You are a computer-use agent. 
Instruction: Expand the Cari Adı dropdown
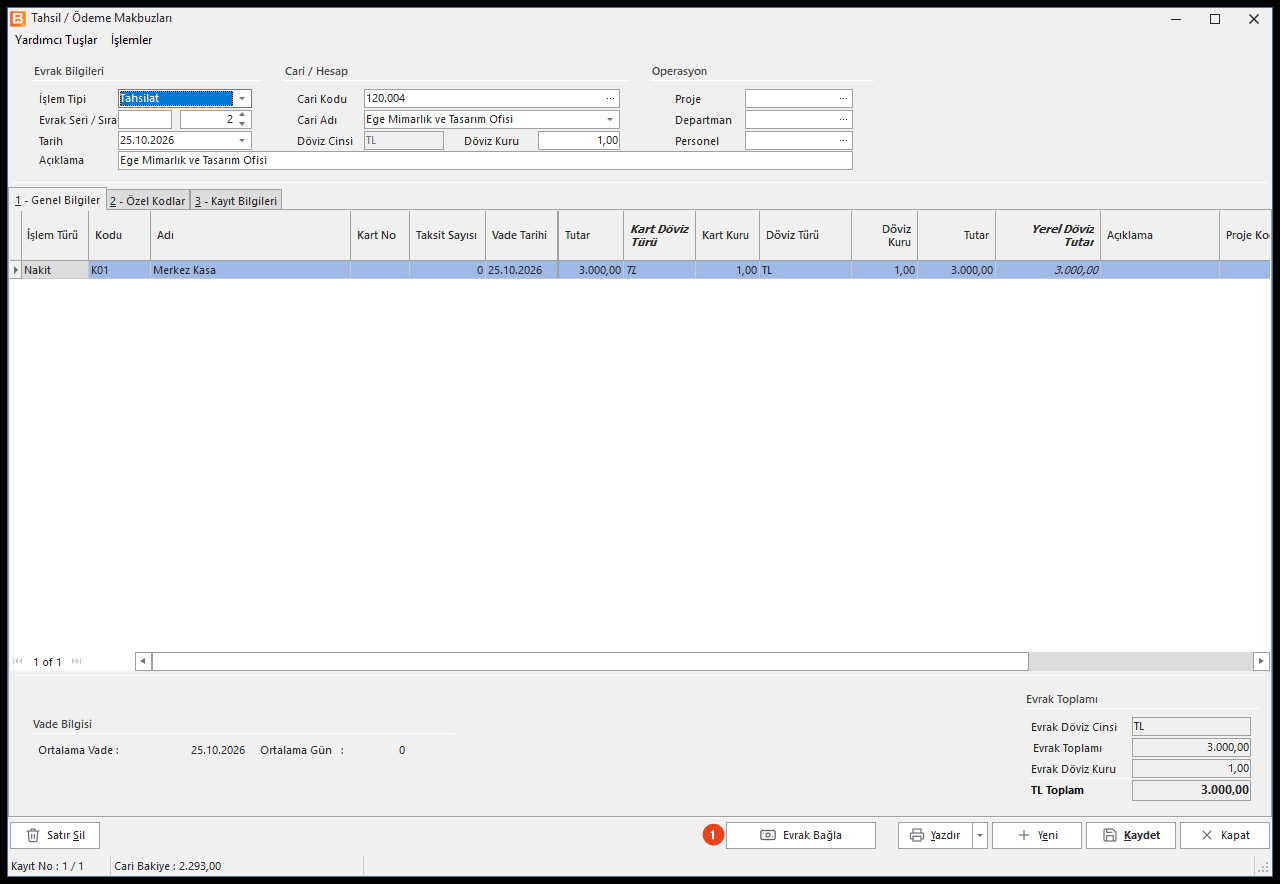point(610,119)
